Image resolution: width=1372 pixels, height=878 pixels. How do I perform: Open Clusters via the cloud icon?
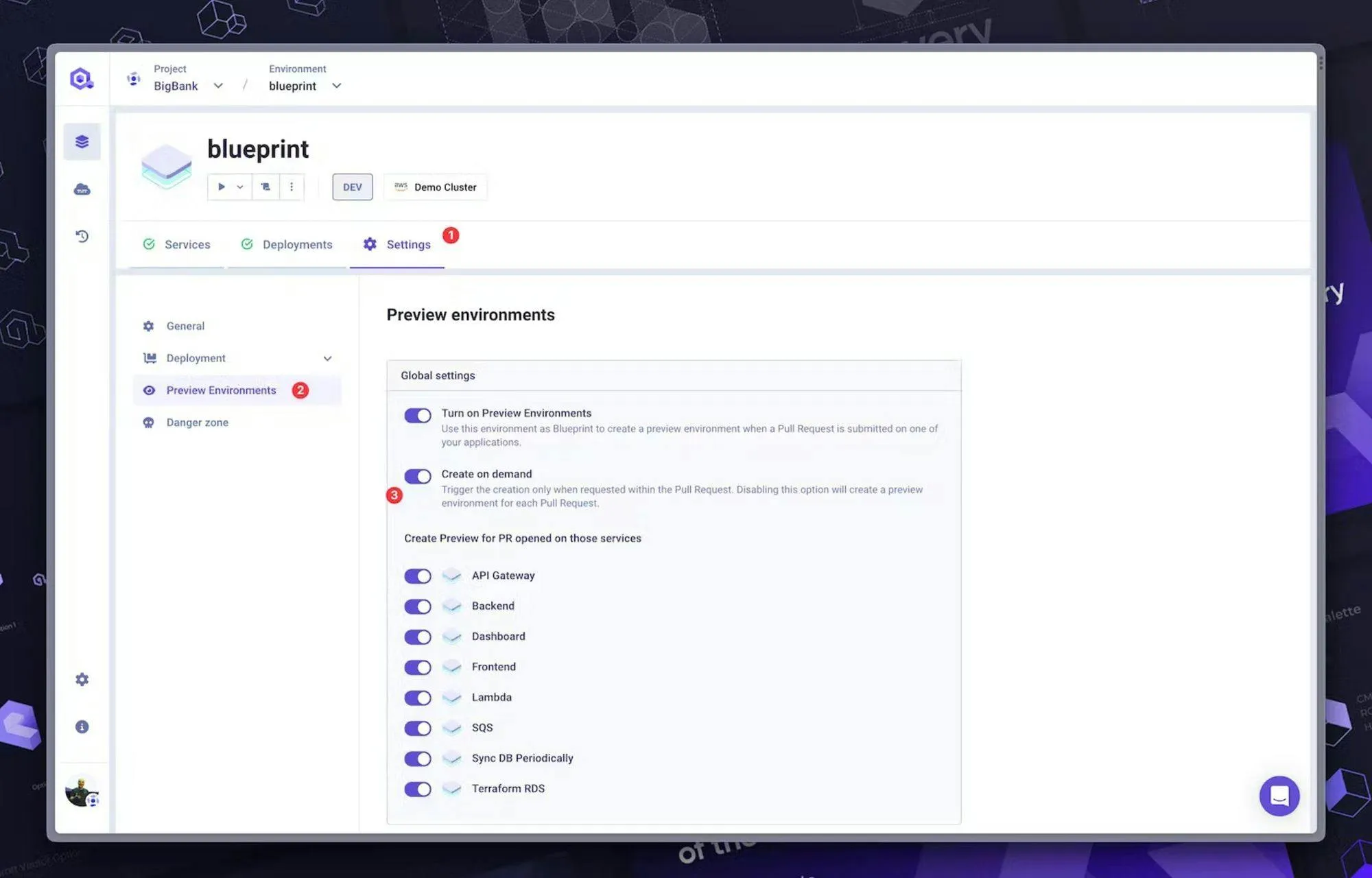point(82,189)
